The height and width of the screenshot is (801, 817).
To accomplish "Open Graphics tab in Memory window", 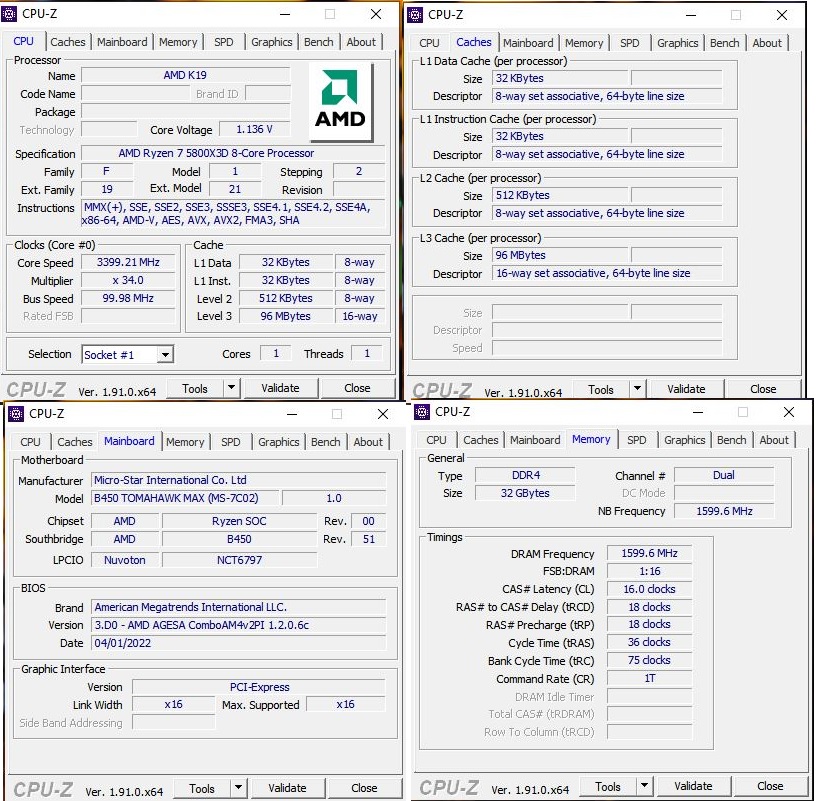I will pyautogui.click(x=684, y=440).
